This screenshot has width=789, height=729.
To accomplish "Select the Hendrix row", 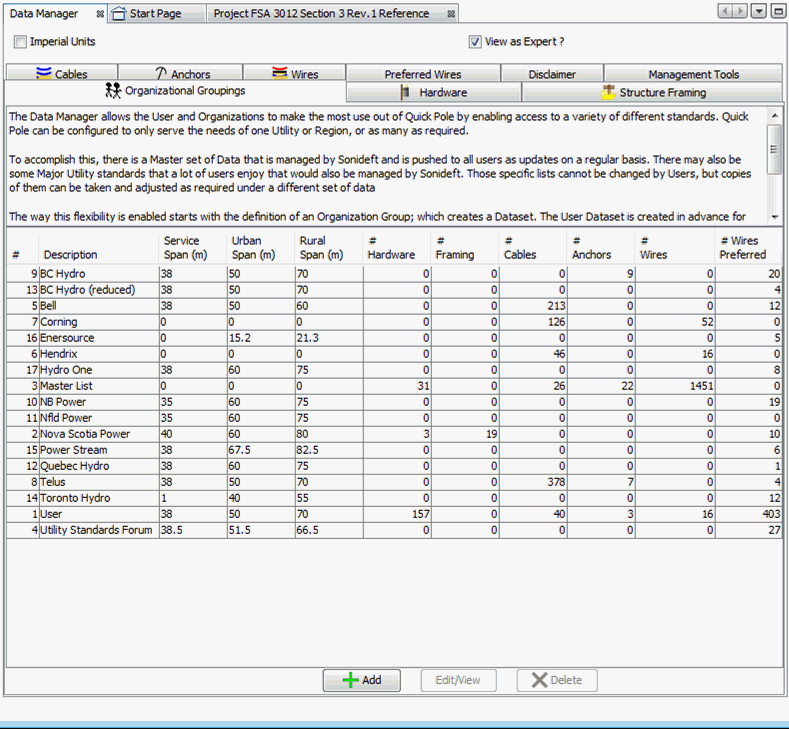I will tap(394, 354).
